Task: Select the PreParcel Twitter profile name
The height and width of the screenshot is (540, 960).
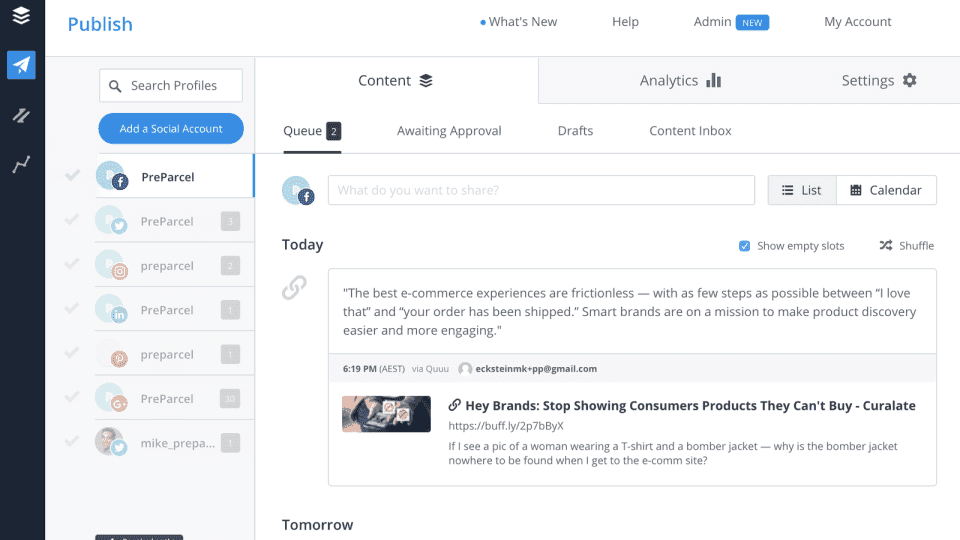Action: [x=167, y=222]
